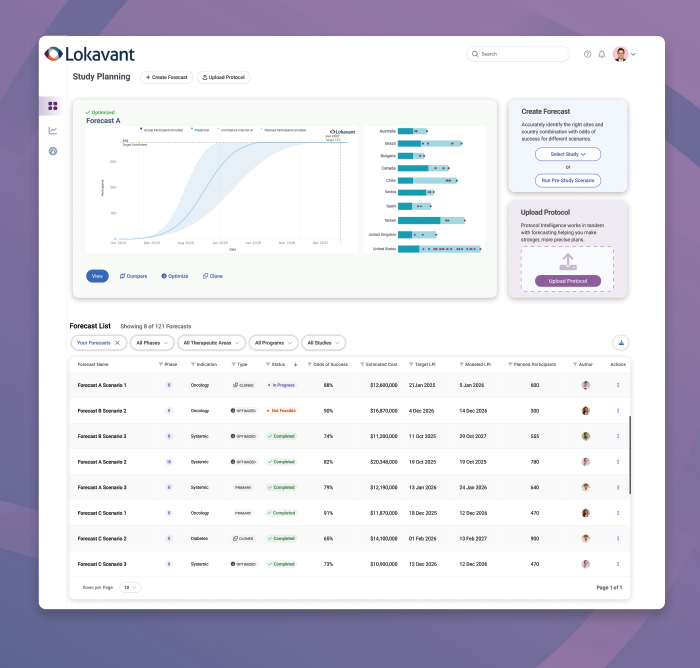
Task: Click Clone on Forecast A card
Action: (x=213, y=276)
